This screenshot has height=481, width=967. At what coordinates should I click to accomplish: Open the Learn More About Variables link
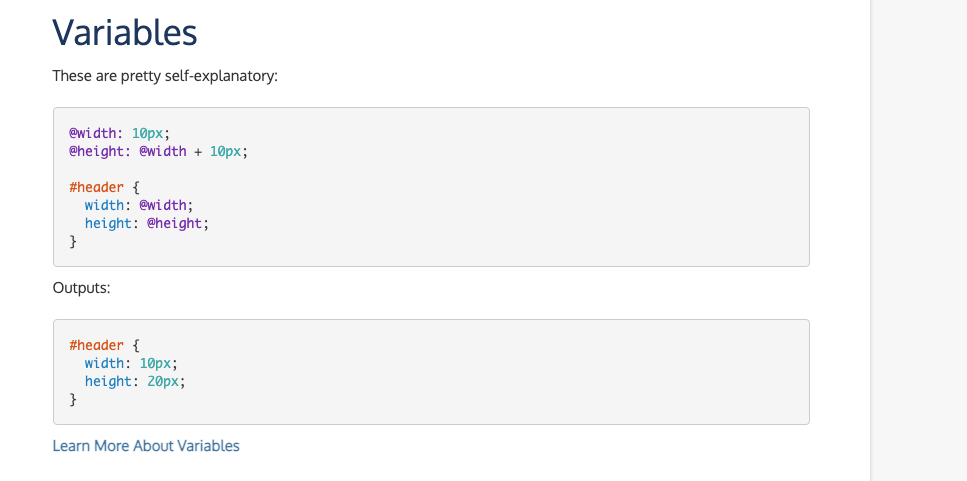(x=146, y=446)
